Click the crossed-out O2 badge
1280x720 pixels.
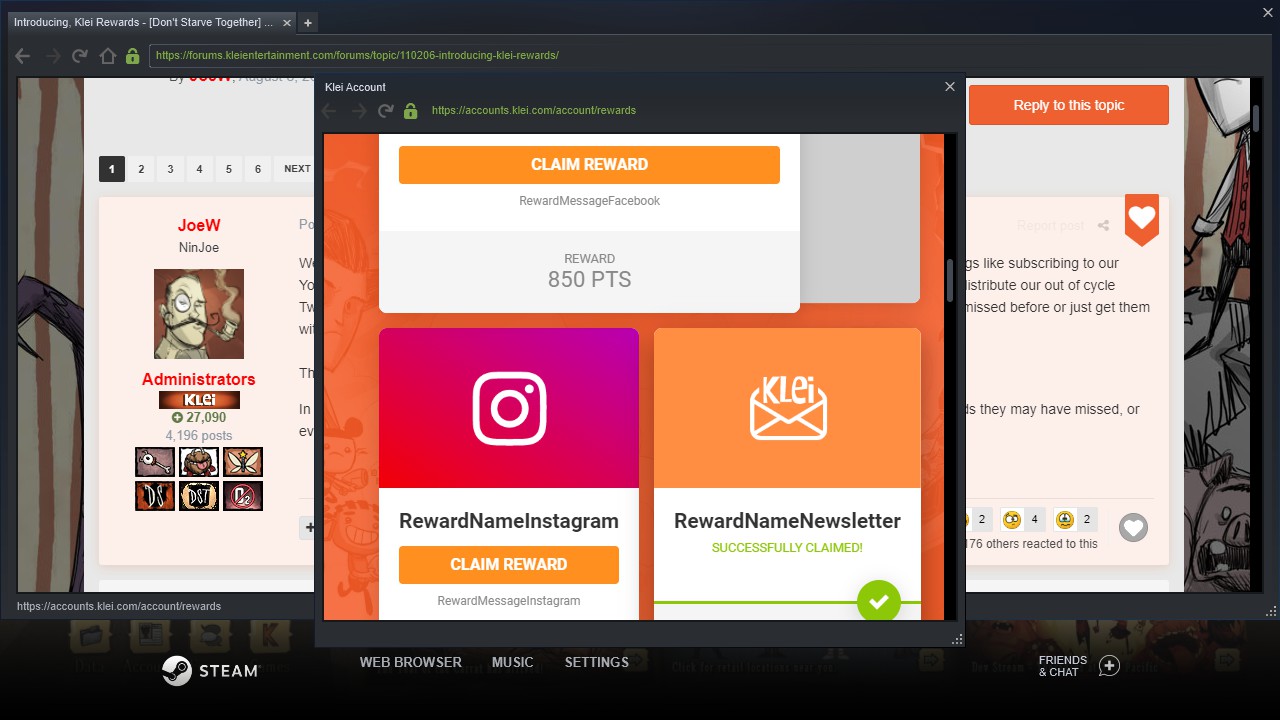243,496
